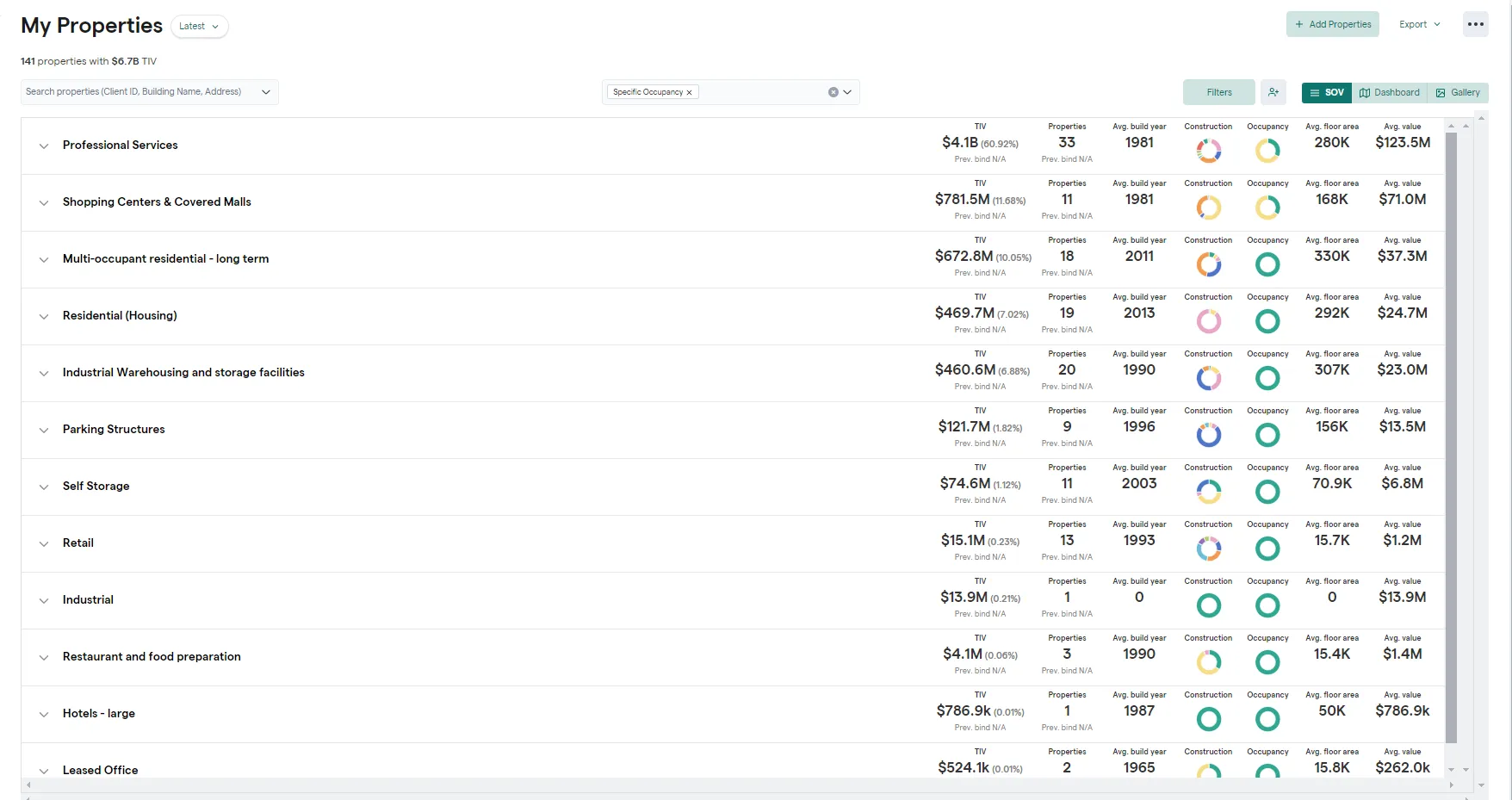The image size is (1512, 800).
Task: Click the vertical scrollbar of the property list
Action: coord(1451,437)
